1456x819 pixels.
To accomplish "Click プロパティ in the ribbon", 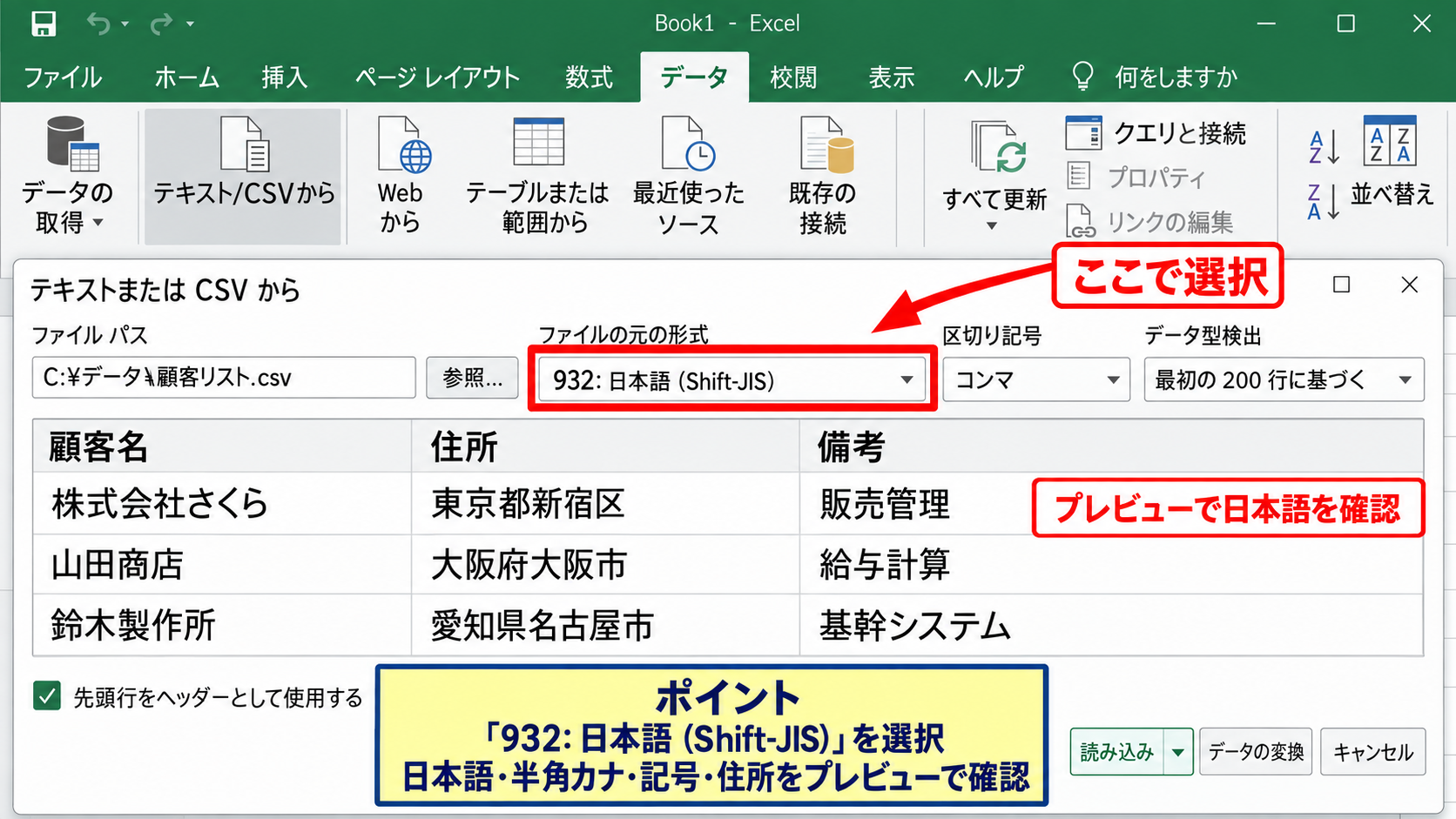I will click(x=1136, y=178).
